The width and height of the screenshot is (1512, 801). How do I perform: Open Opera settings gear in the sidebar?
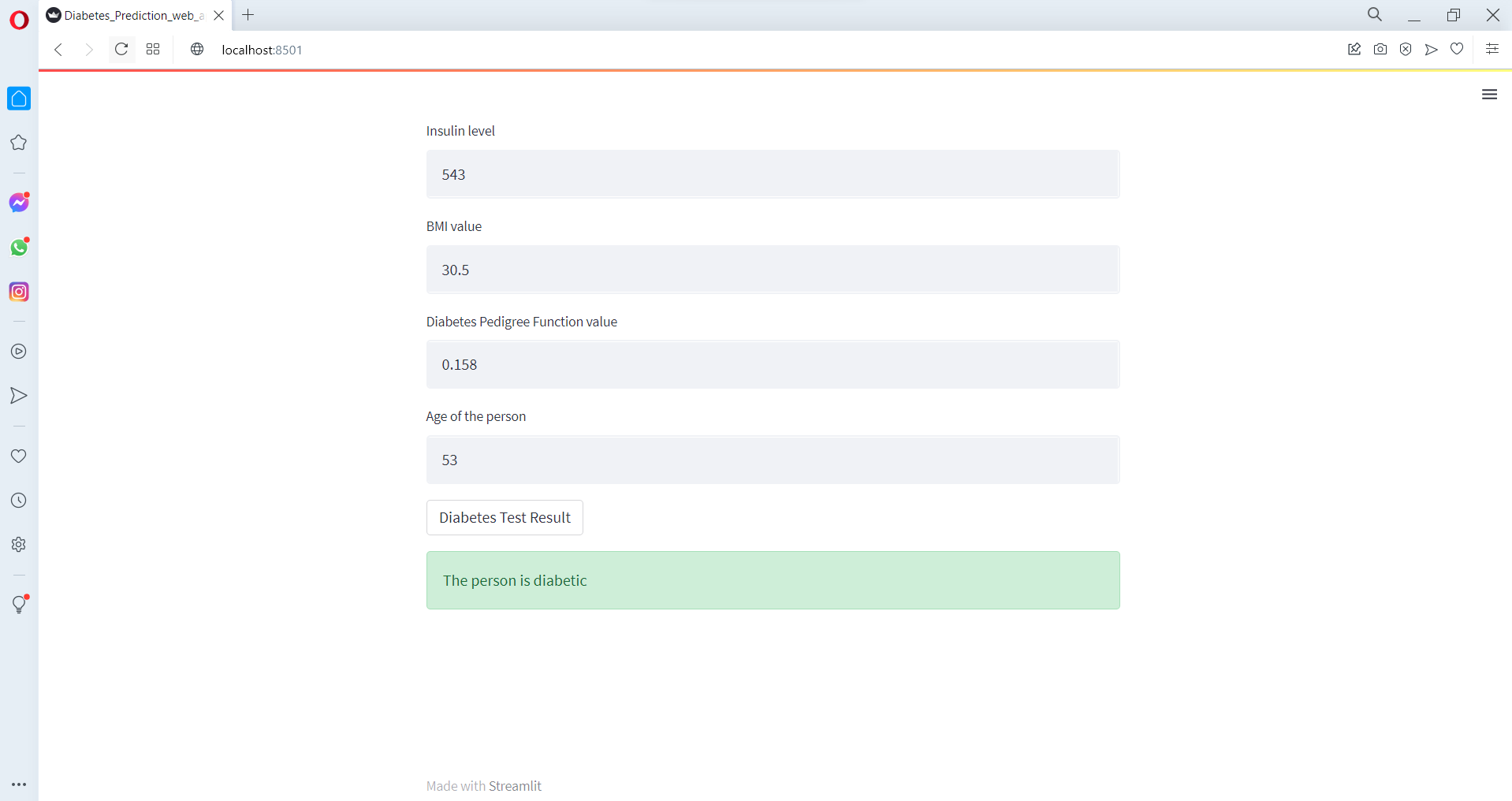coord(18,544)
